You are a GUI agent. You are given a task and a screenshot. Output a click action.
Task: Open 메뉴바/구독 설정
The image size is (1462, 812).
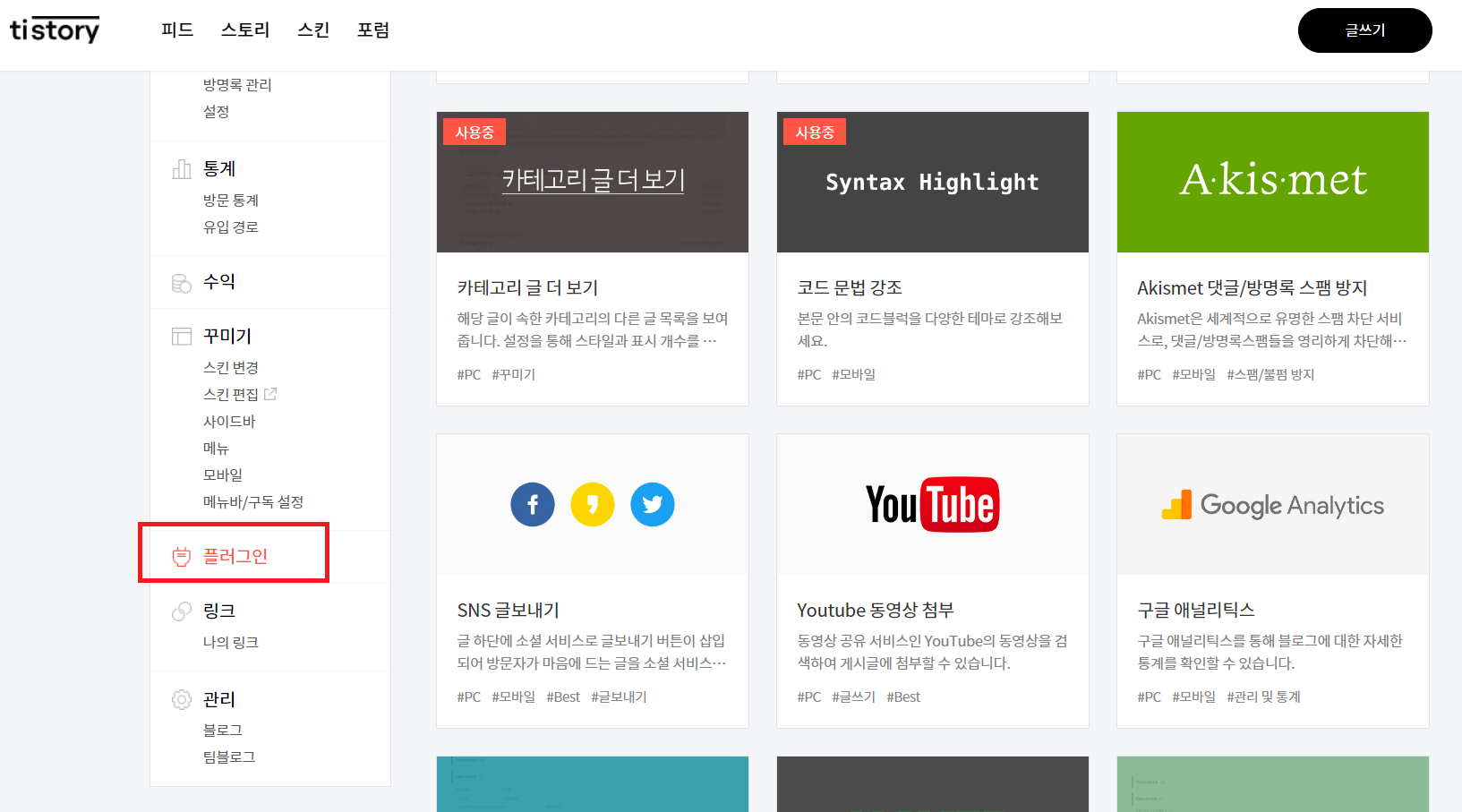(253, 502)
